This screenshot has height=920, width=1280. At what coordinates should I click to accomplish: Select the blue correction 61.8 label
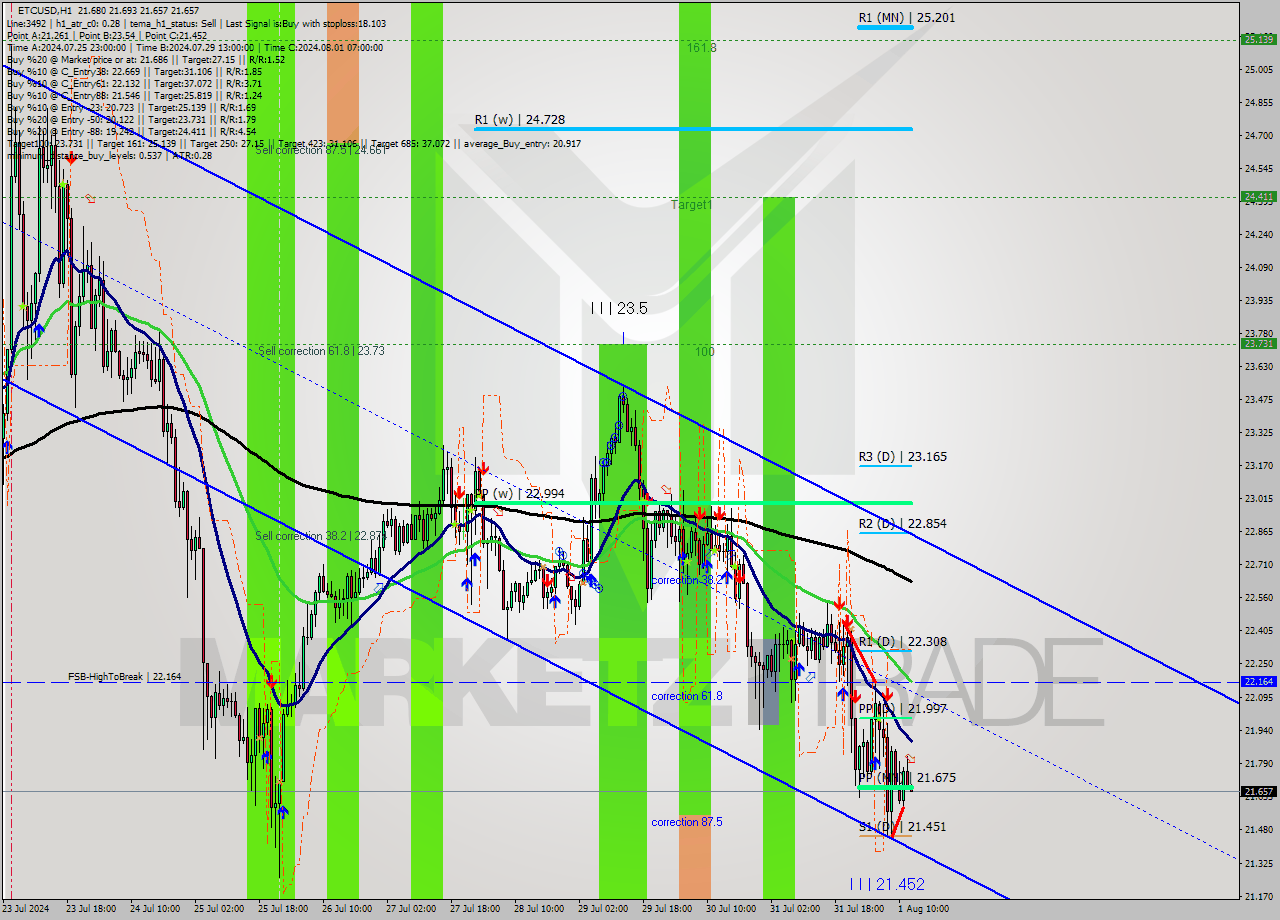(x=687, y=696)
